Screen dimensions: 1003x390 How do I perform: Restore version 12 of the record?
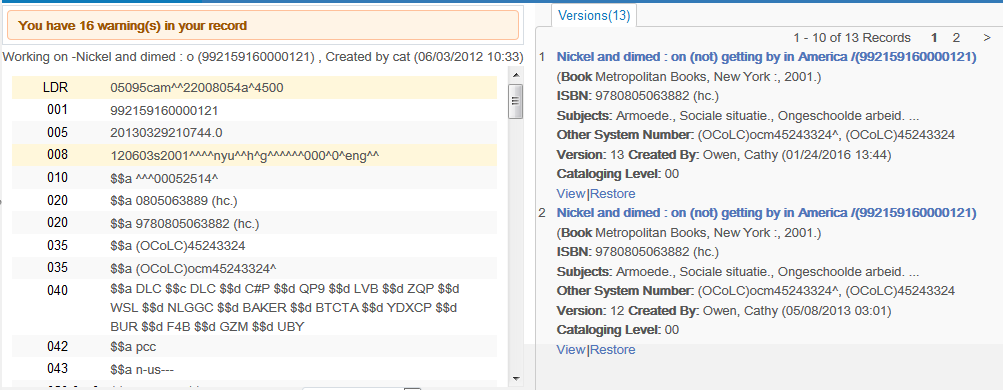coord(612,349)
